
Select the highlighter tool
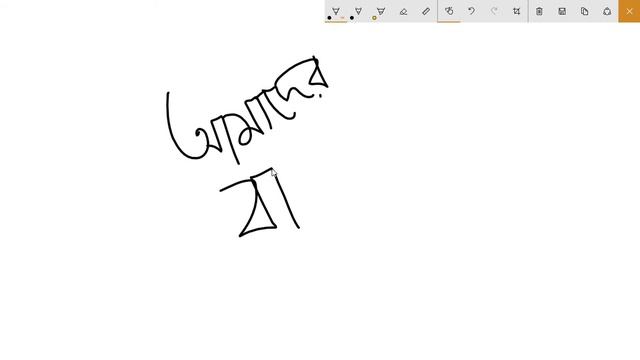(381, 11)
